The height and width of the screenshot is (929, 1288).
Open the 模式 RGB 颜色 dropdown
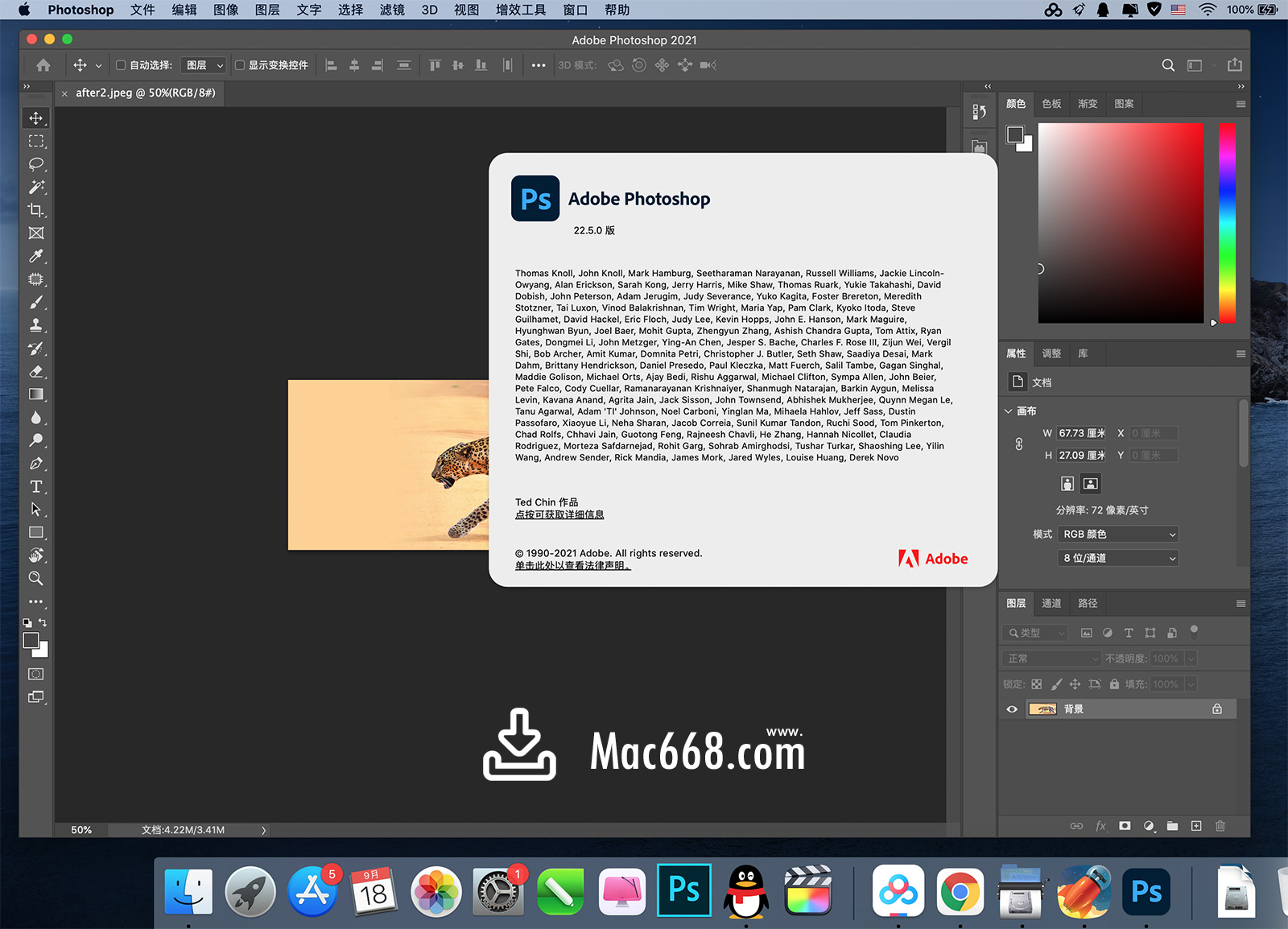coord(1118,535)
